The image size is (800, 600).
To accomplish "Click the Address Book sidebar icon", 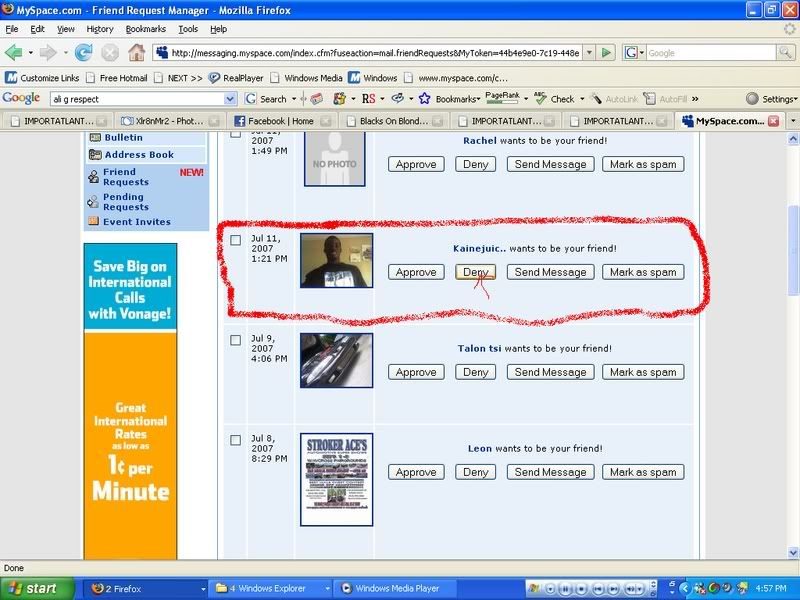I will (95, 155).
